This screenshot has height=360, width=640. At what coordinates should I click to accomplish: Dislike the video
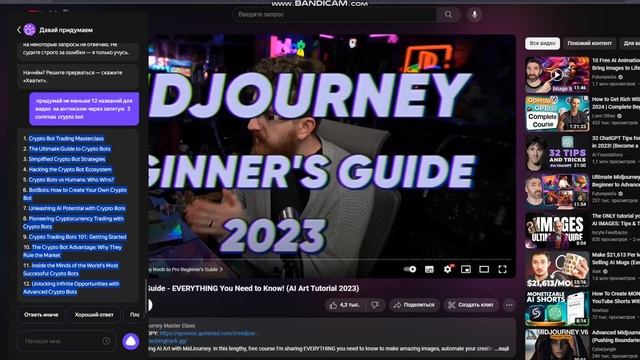375,305
